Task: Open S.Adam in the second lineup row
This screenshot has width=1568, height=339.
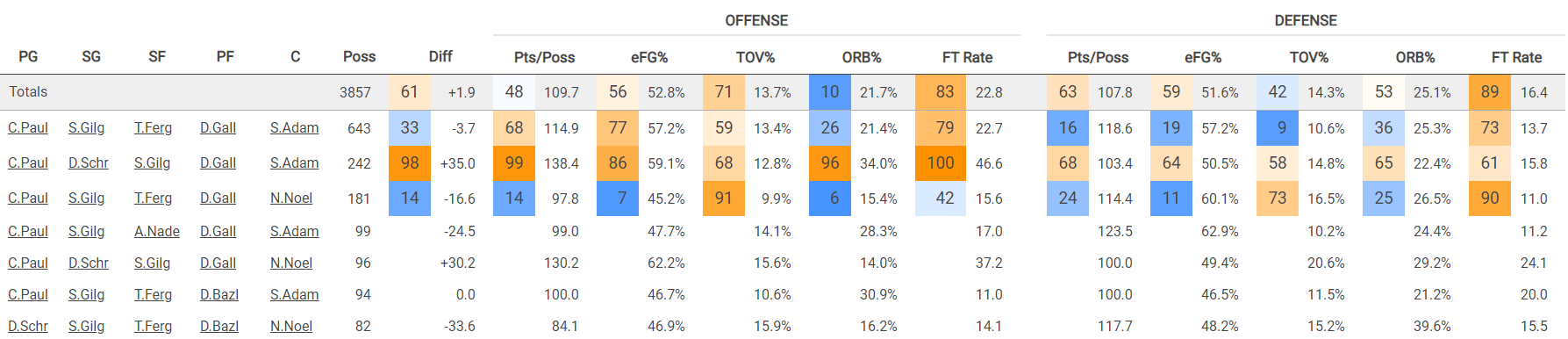Action: pyautogui.click(x=294, y=163)
